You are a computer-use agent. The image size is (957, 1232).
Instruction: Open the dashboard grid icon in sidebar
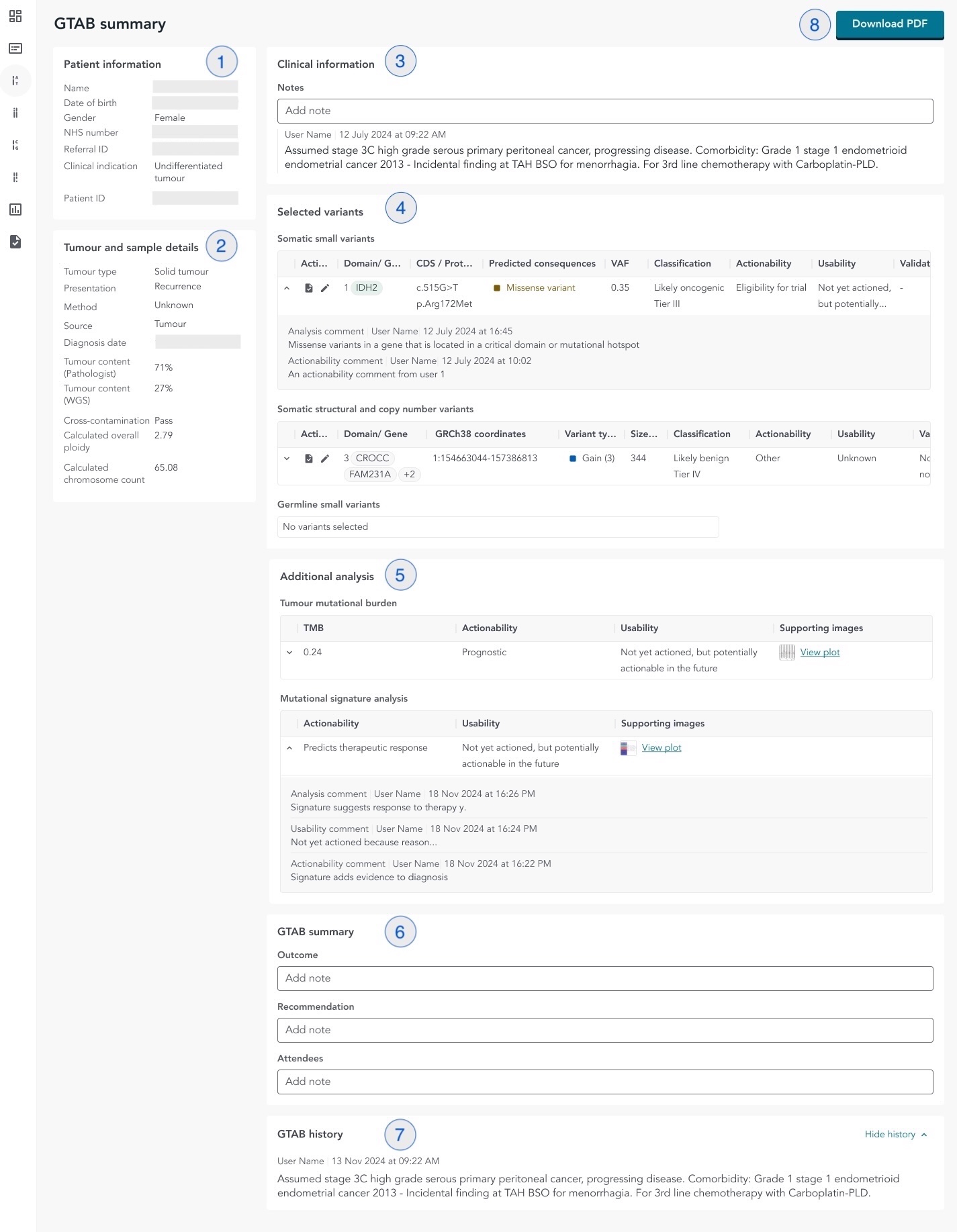click(x=15, y=16)
